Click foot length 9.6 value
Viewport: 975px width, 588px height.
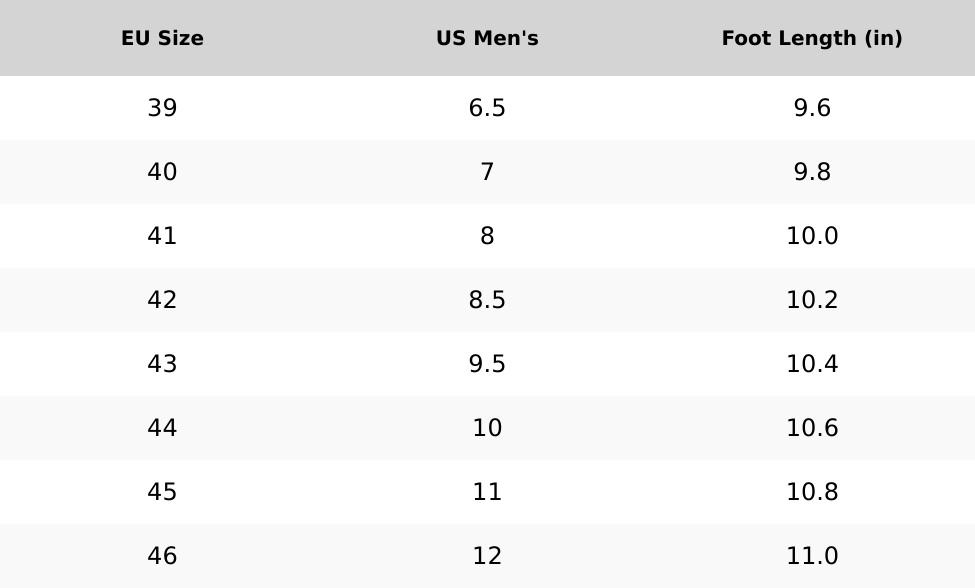tap(812, 108)
